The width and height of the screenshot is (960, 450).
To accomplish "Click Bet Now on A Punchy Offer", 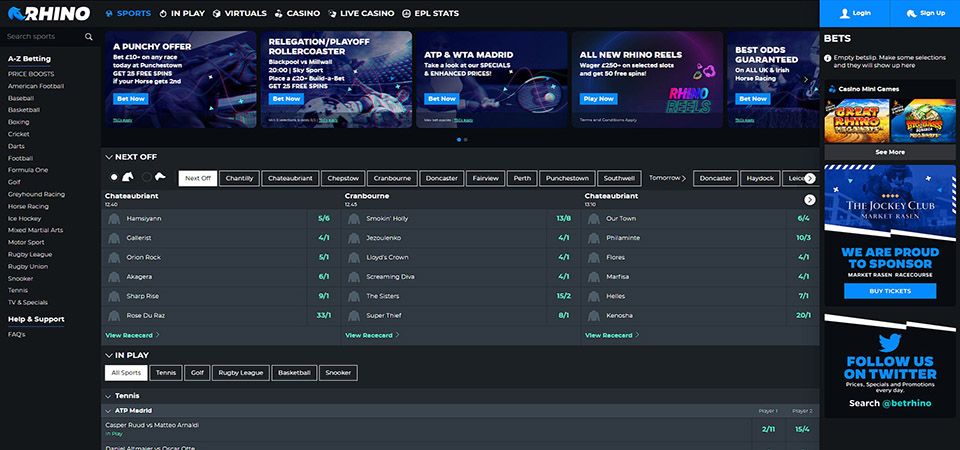I will [x=130, y=99].
